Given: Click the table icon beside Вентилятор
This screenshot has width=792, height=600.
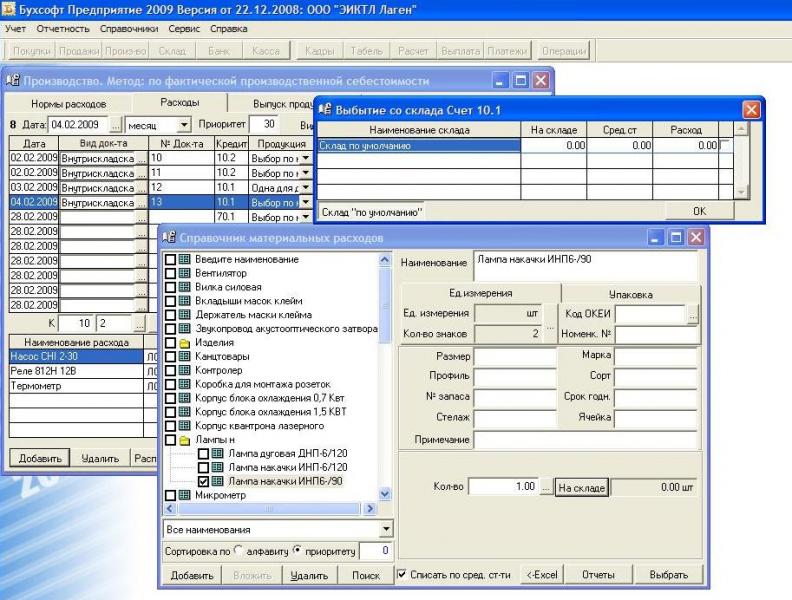Looking at the screenshot, I should 185,273.
